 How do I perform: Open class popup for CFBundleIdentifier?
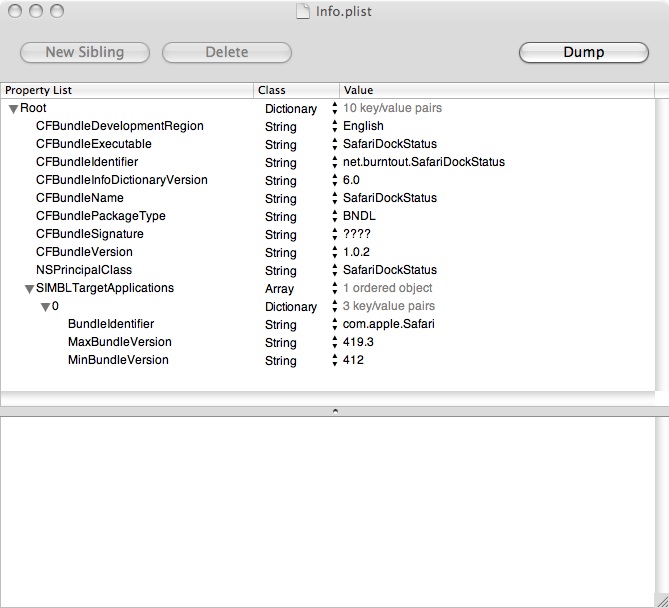(334, 162)
